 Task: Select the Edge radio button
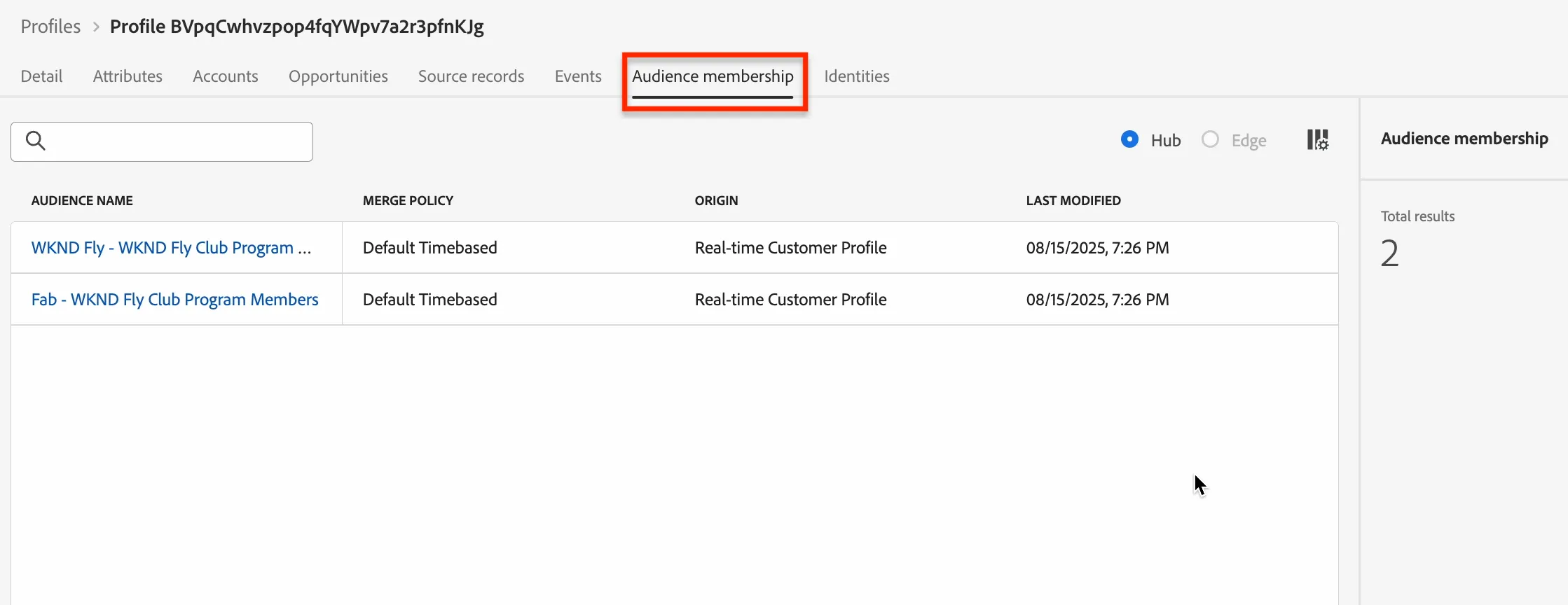pos(1210,139)
